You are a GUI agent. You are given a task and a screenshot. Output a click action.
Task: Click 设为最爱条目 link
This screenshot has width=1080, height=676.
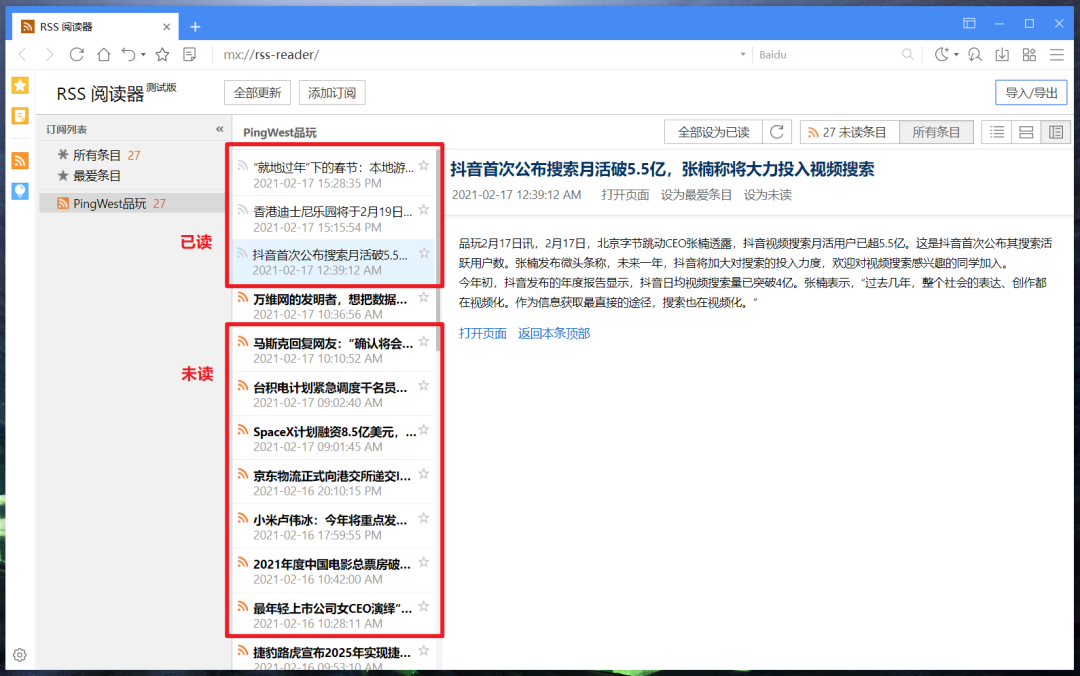(x=696, y=195)
